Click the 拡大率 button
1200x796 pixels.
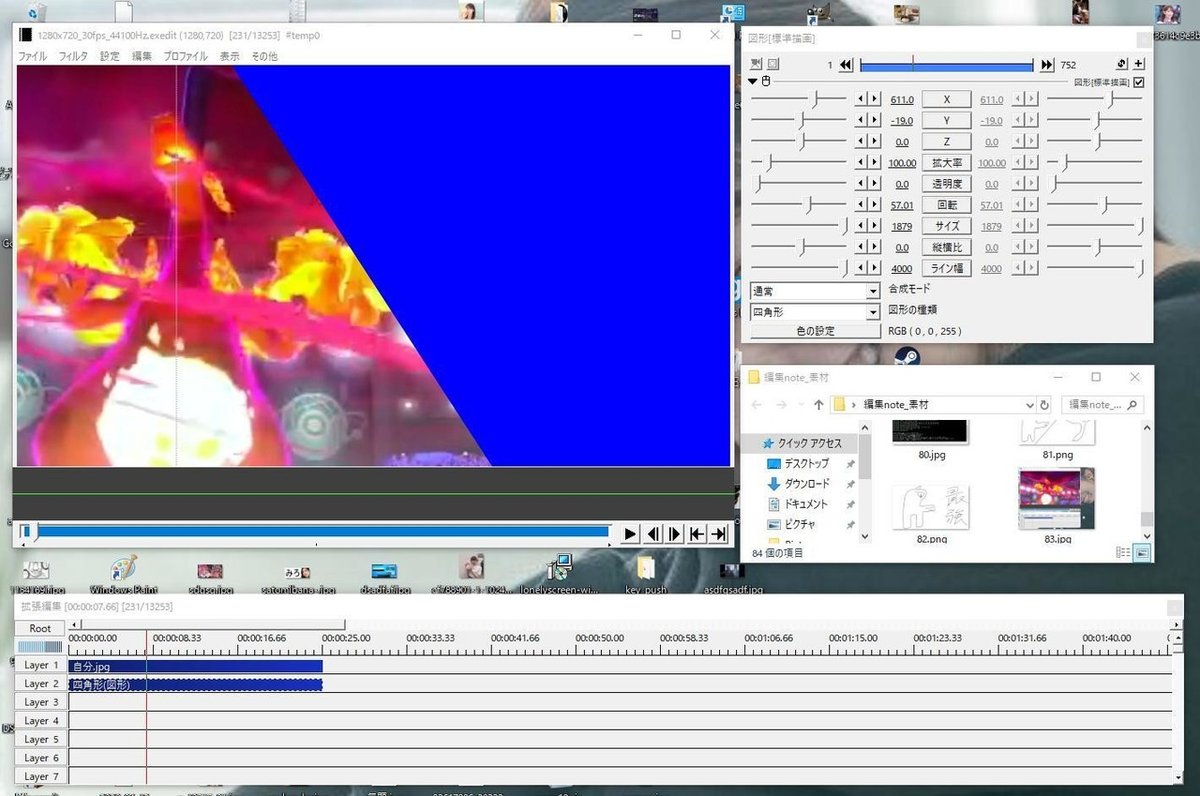tap(946, 163)
